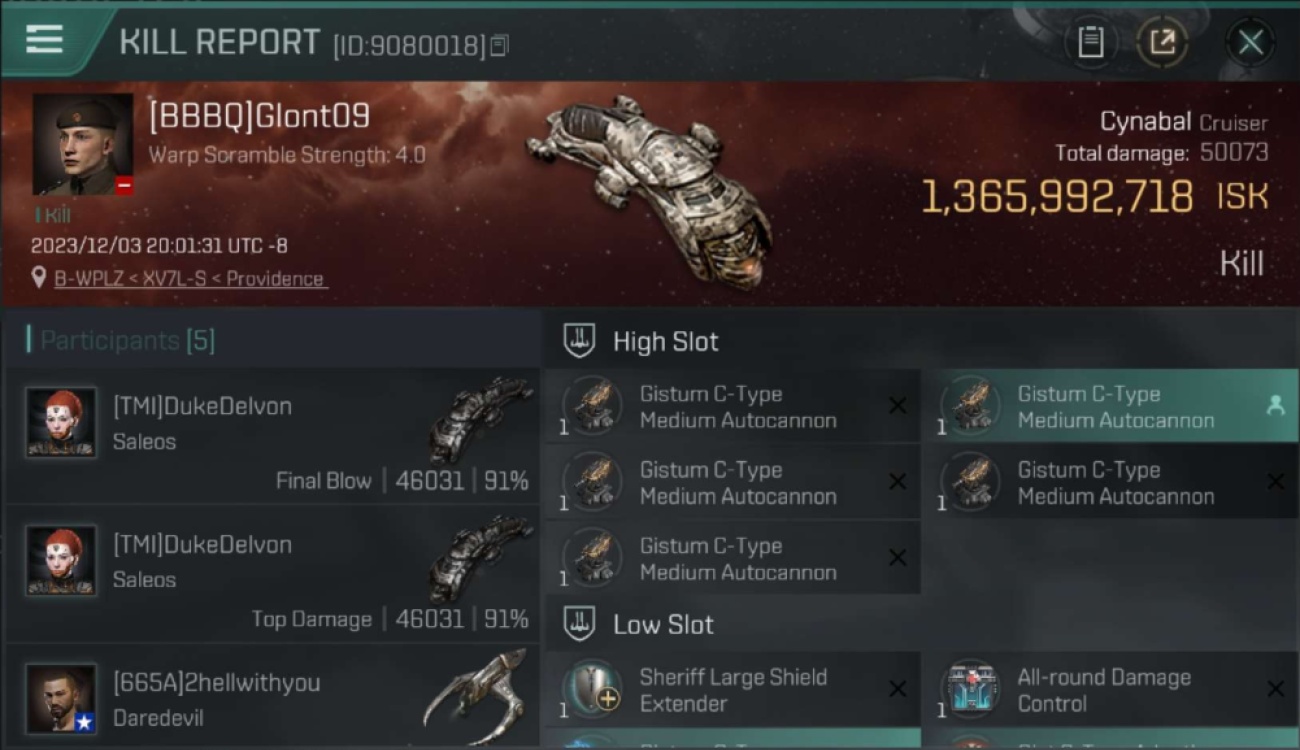The image size is (1300, 750).
Task: Close the Kill Report window
Action: pos(1250,42)
